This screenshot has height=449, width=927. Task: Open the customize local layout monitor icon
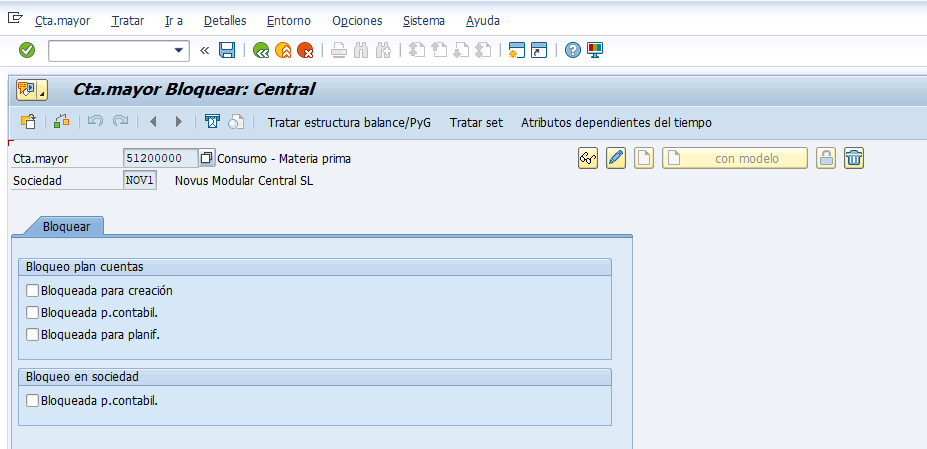pyautogui.click(x=595, y=51)
